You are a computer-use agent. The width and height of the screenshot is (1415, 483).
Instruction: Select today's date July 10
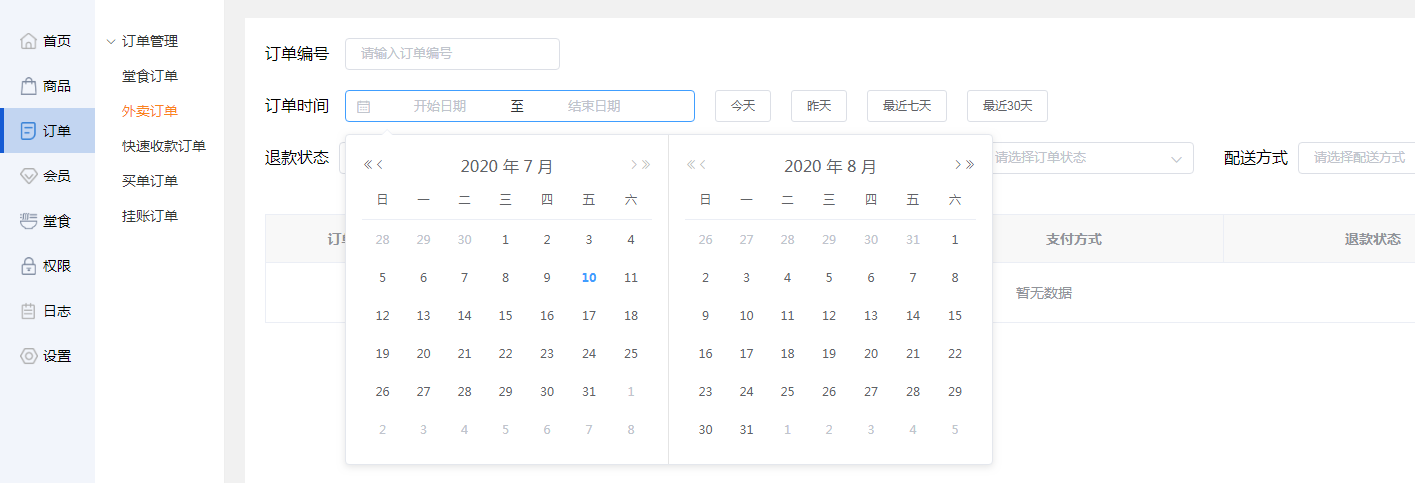point(589,278)
